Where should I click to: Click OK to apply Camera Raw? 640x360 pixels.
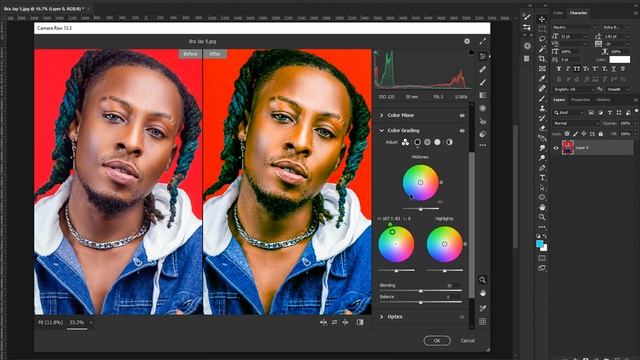[x=437, y=341]
